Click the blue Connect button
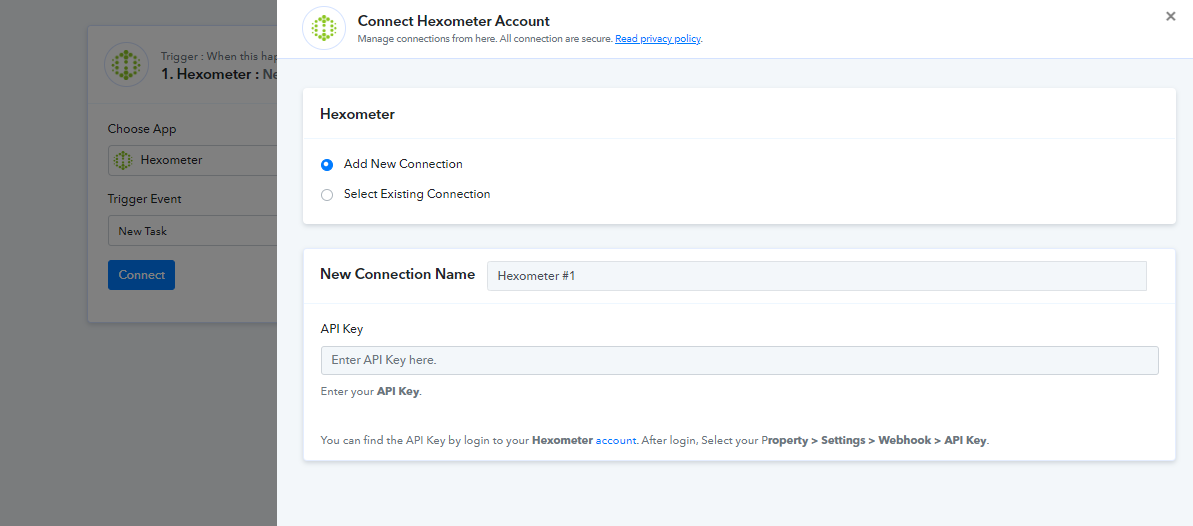This screenshot has width=1193, height=526. [x=142, y=275]
